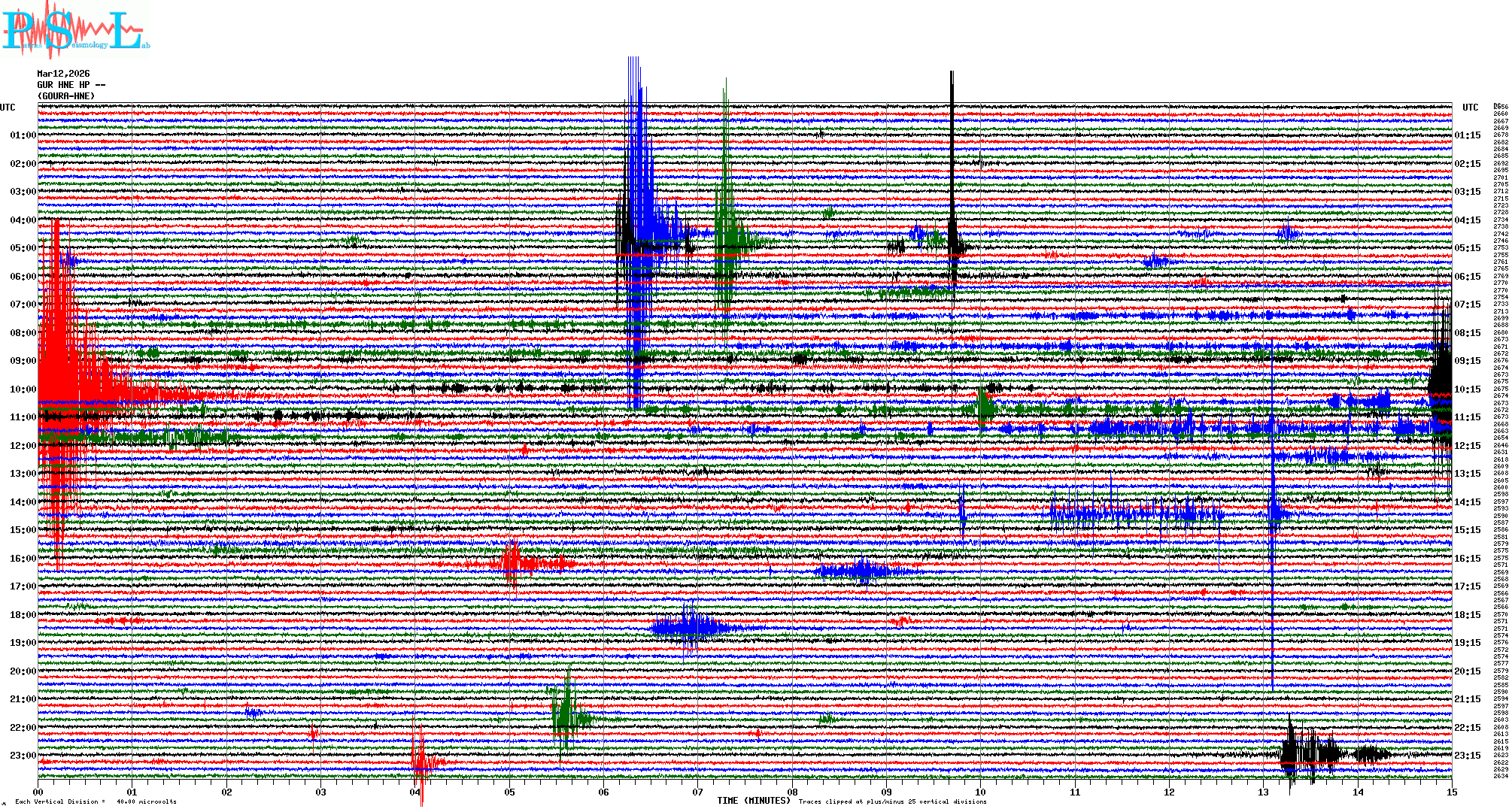Screen dimensions: 1512x812
Task: Click the (GOURA-HNE) station name label
Action: pos(66,96)
